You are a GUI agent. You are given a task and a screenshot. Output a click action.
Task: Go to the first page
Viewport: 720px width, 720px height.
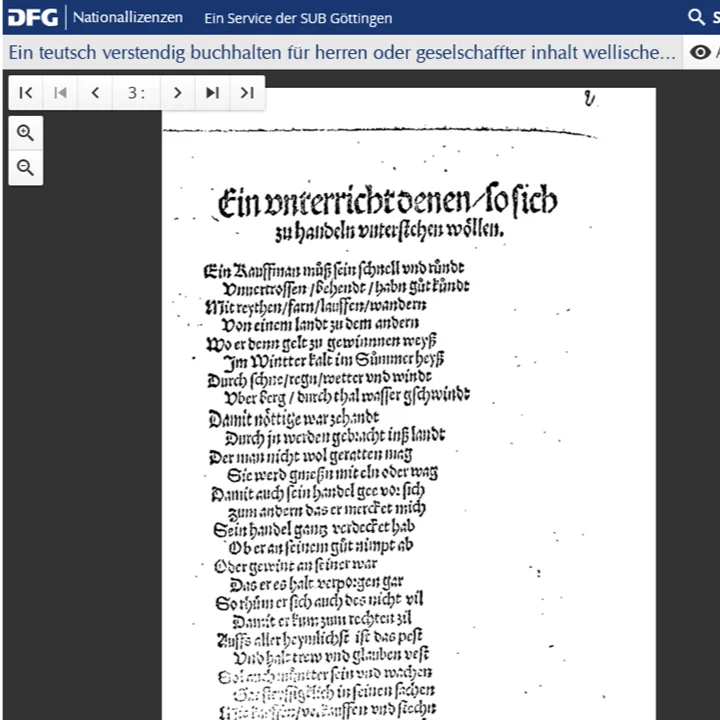27,93
